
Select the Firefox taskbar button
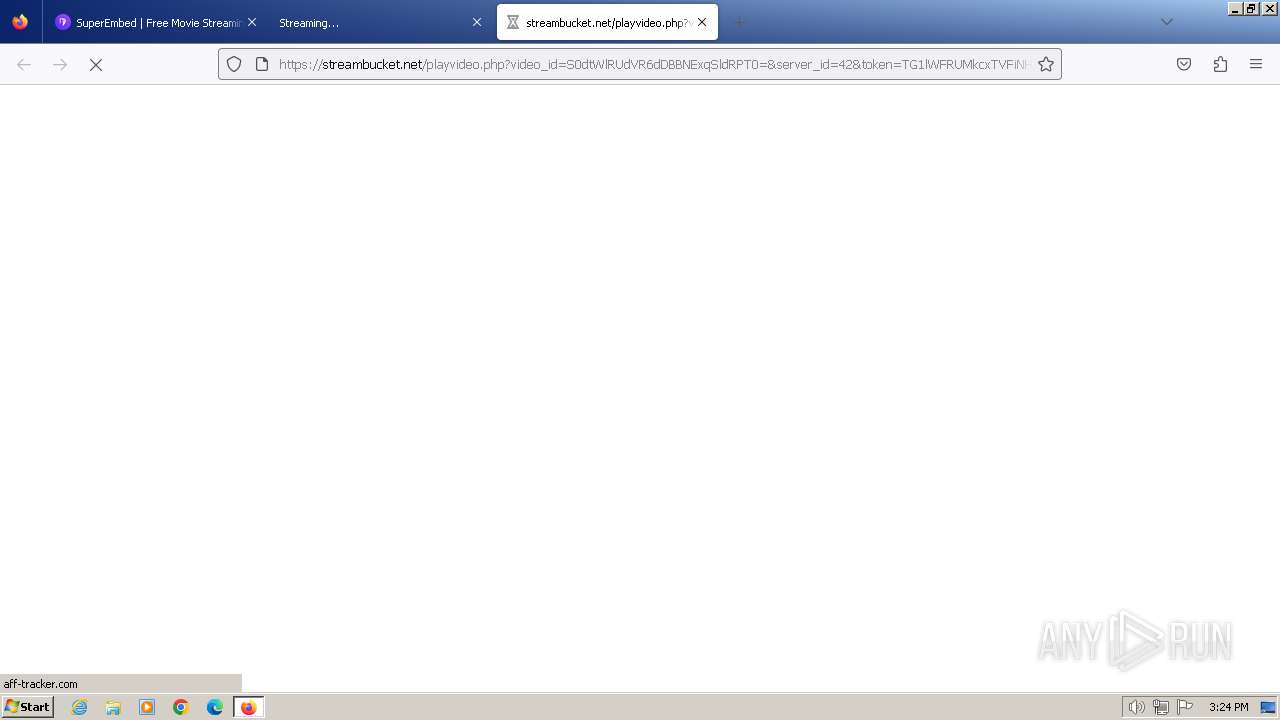(248, 707)
